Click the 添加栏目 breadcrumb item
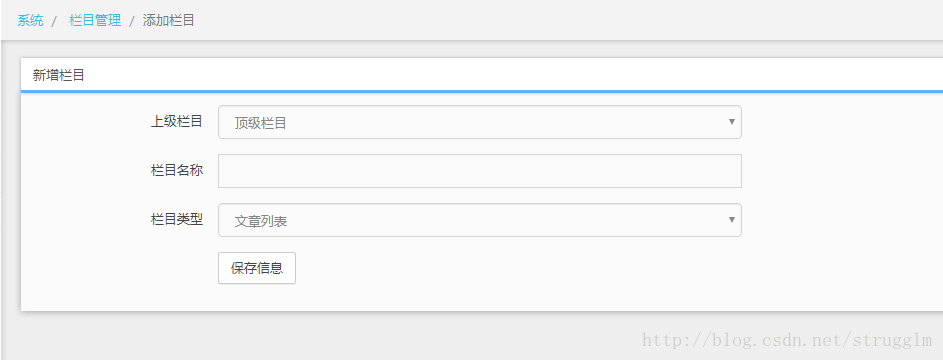Viewport: 943px width, 360px height. click(x=168, y=20)
